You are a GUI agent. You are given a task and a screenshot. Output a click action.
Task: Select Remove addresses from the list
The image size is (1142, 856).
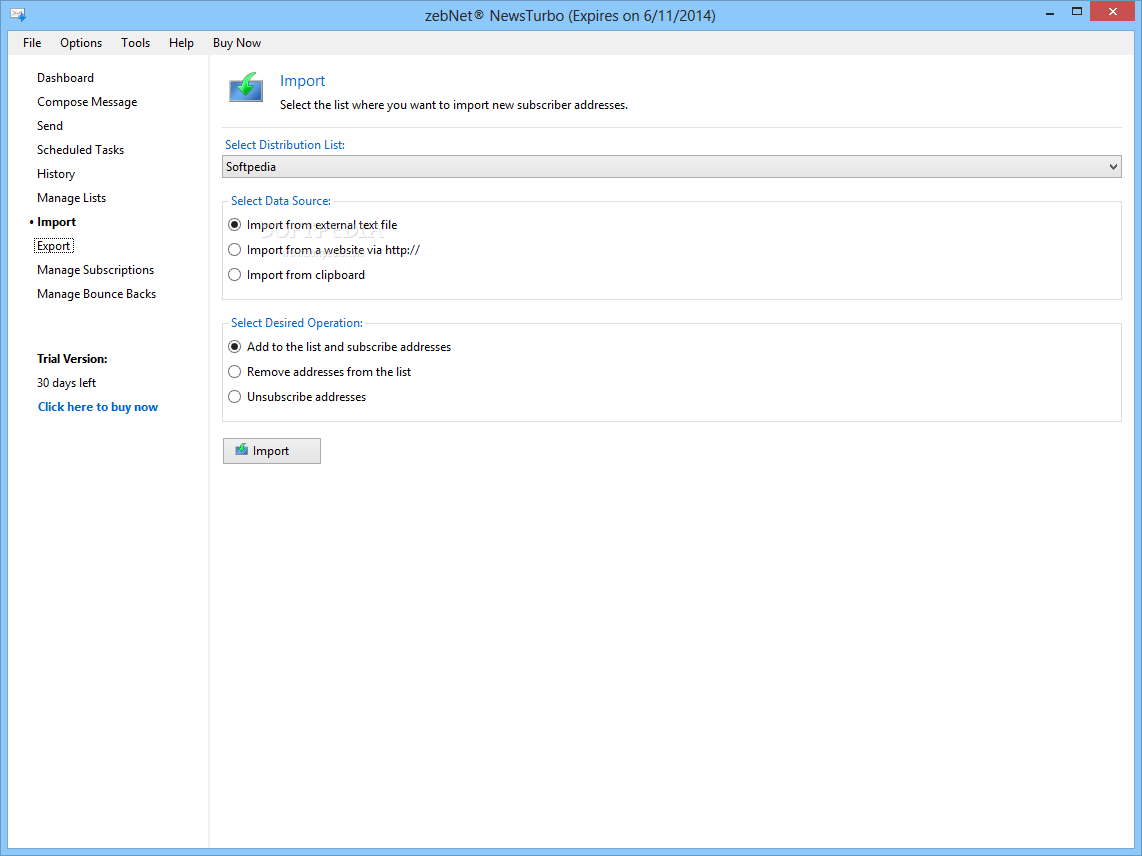(320, 372)
